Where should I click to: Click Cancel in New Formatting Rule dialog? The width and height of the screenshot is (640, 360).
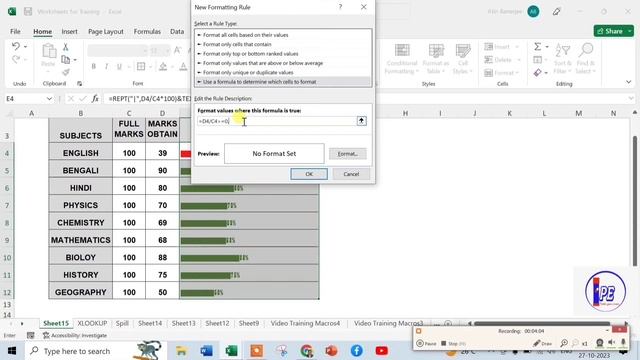pos(351,174)
